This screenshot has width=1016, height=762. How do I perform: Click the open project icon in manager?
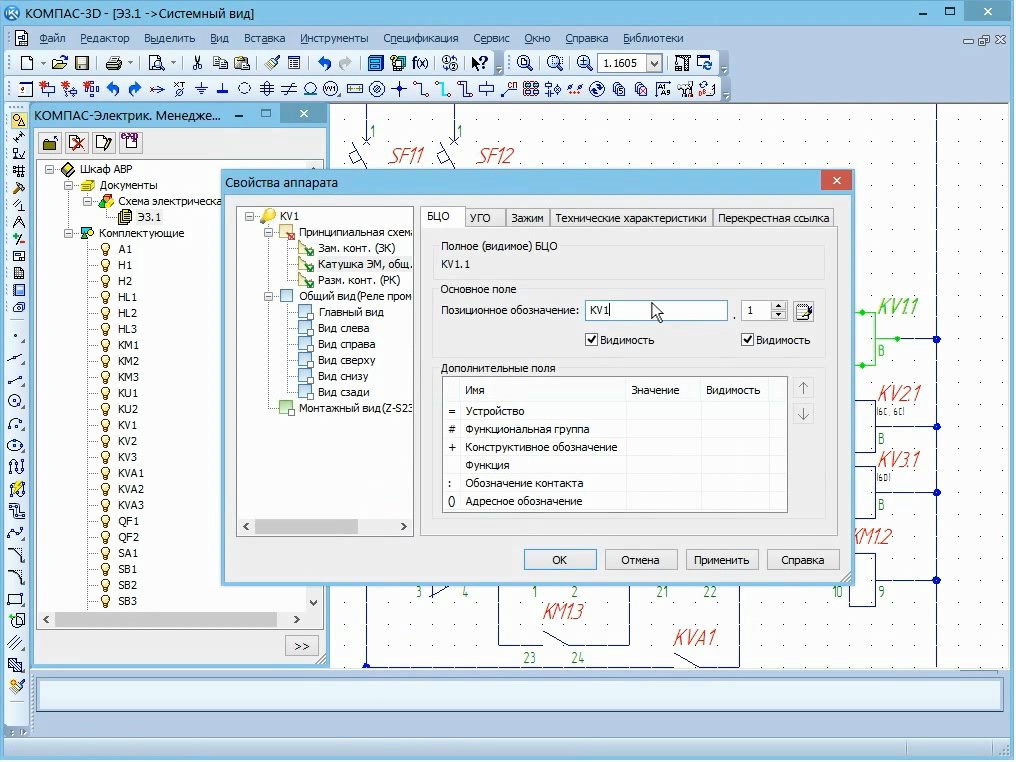[x=51, y=143]
